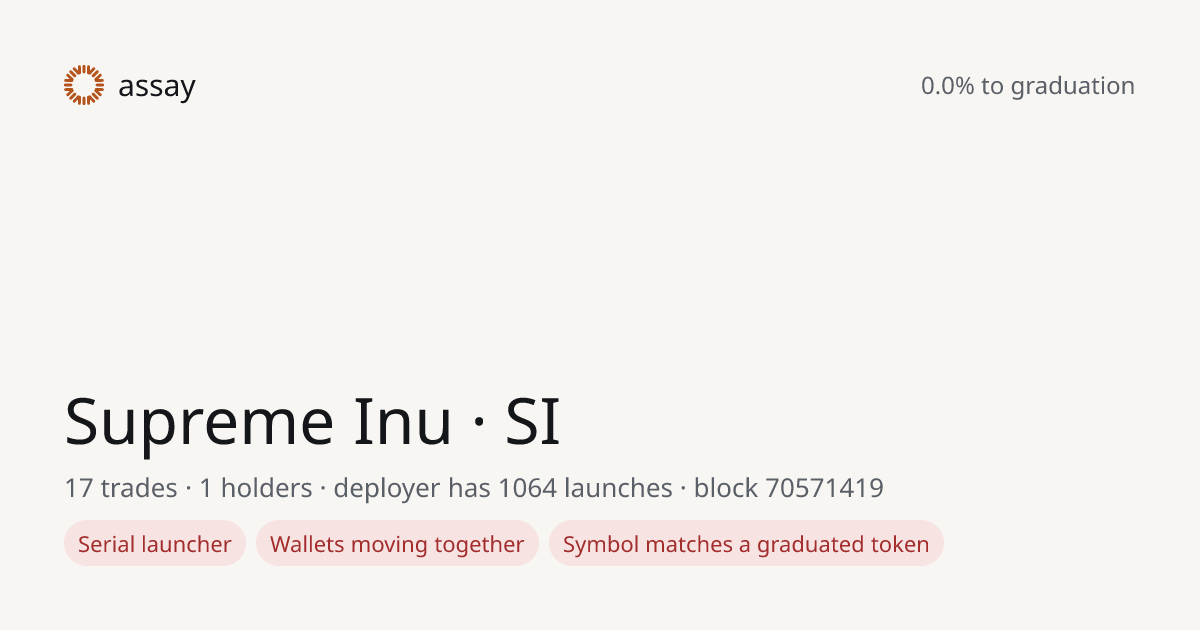Click the deployer has 1064 launches text

point(503,488)
